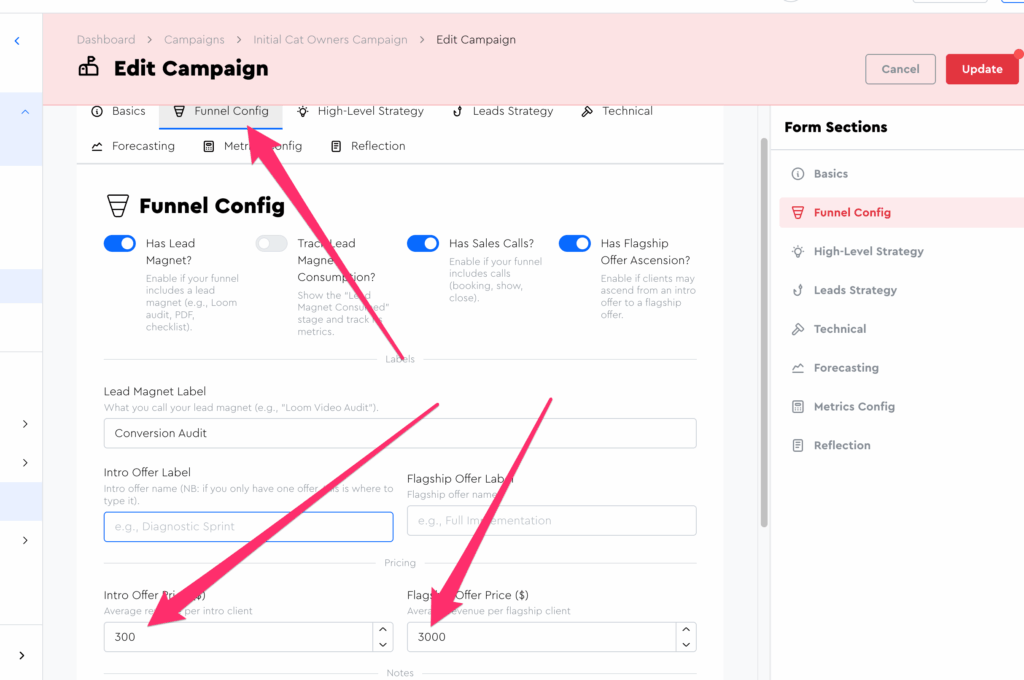Screen dimensions: 1024x680
Task: Click the Forecasting chart icon in Form Sections
Action: (x=797, y=368)
